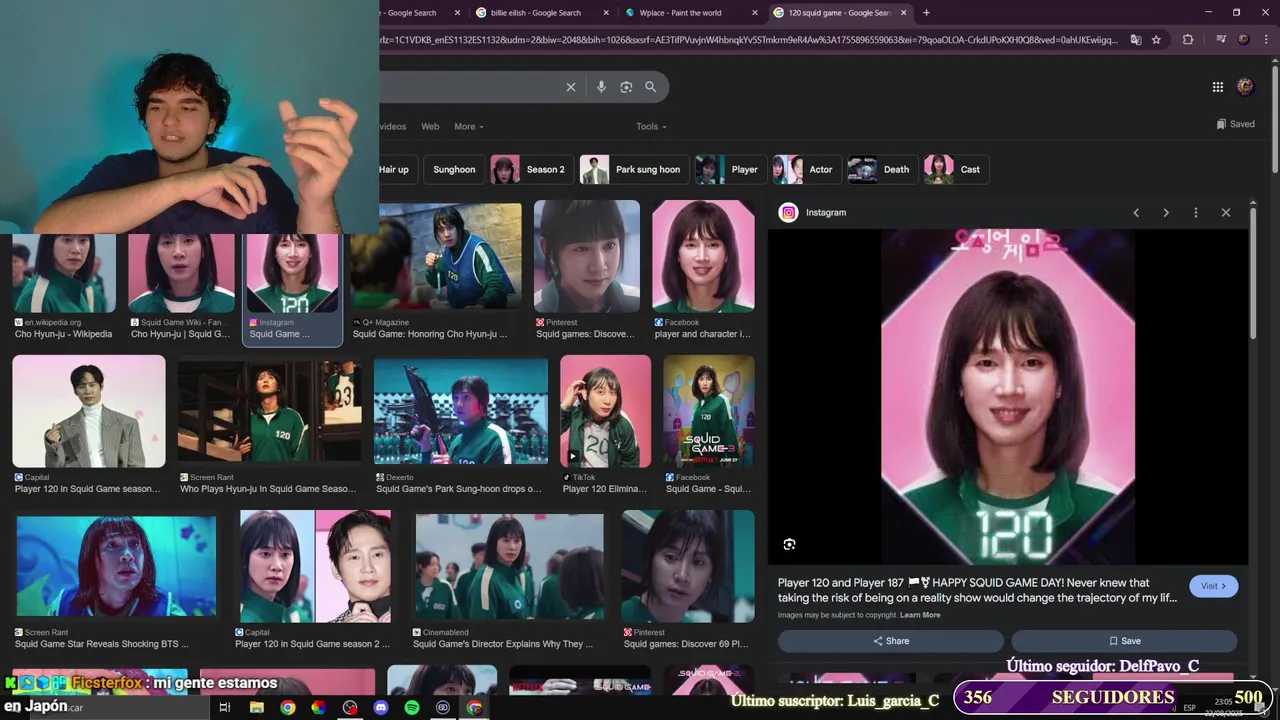Show next image in preview panel

point(1166,213)
